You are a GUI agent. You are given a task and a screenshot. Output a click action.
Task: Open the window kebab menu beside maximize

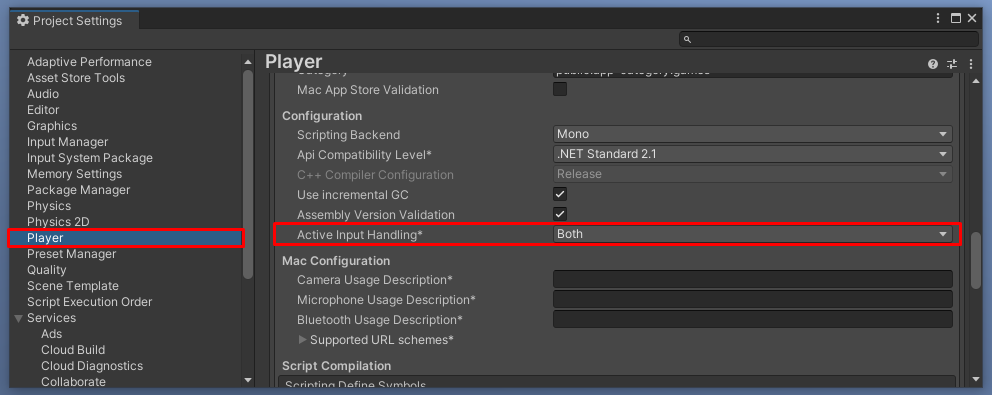[x=938, y=18]
